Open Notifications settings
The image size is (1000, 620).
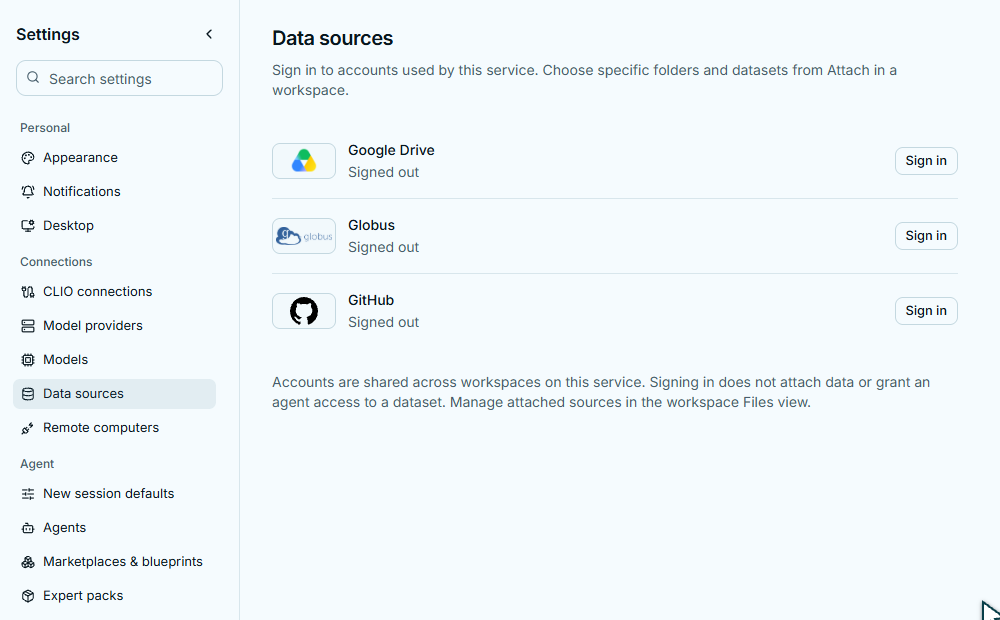click(115, 191)
